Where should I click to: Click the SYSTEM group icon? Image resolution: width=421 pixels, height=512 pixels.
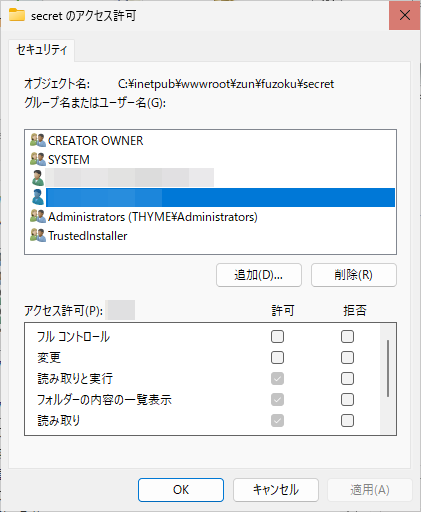click(38, 159)
